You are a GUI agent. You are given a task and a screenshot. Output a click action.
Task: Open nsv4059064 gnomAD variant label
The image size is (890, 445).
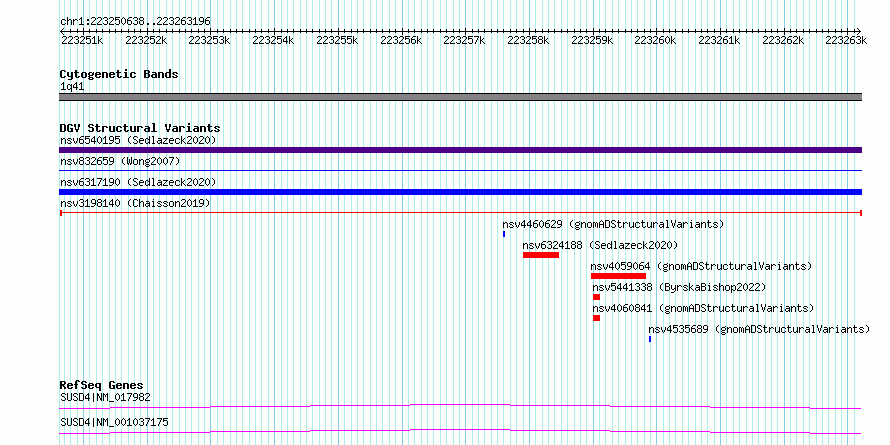(701, 266)
